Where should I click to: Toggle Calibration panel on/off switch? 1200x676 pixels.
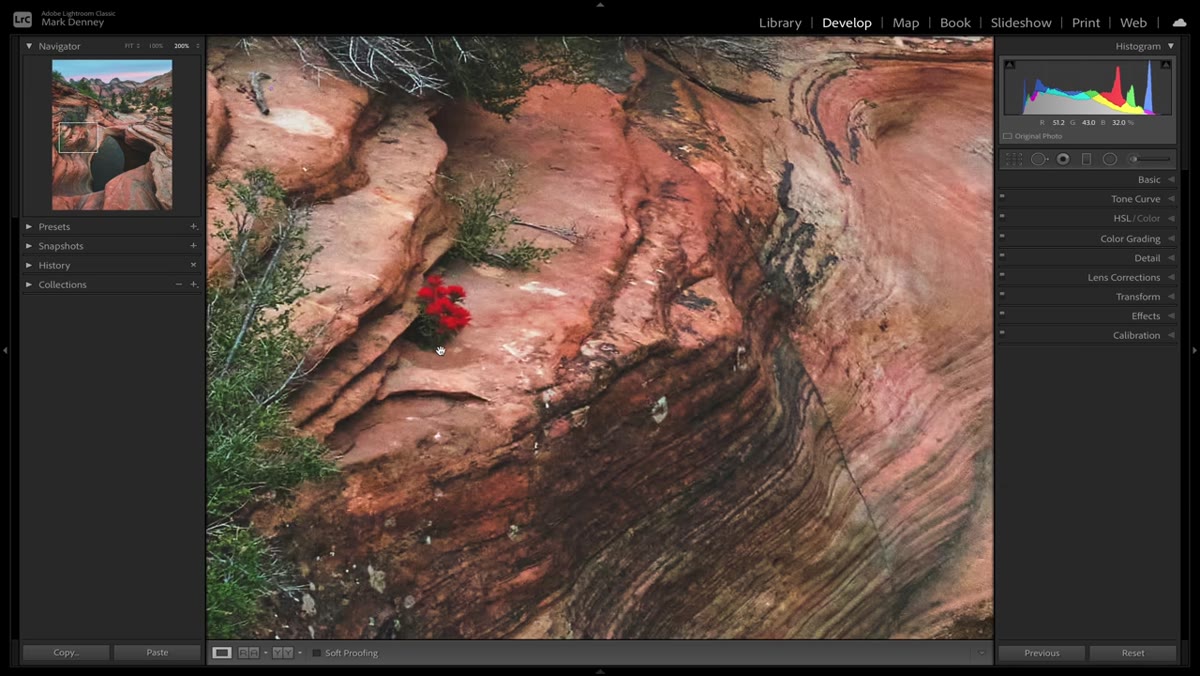point(1002,334)
